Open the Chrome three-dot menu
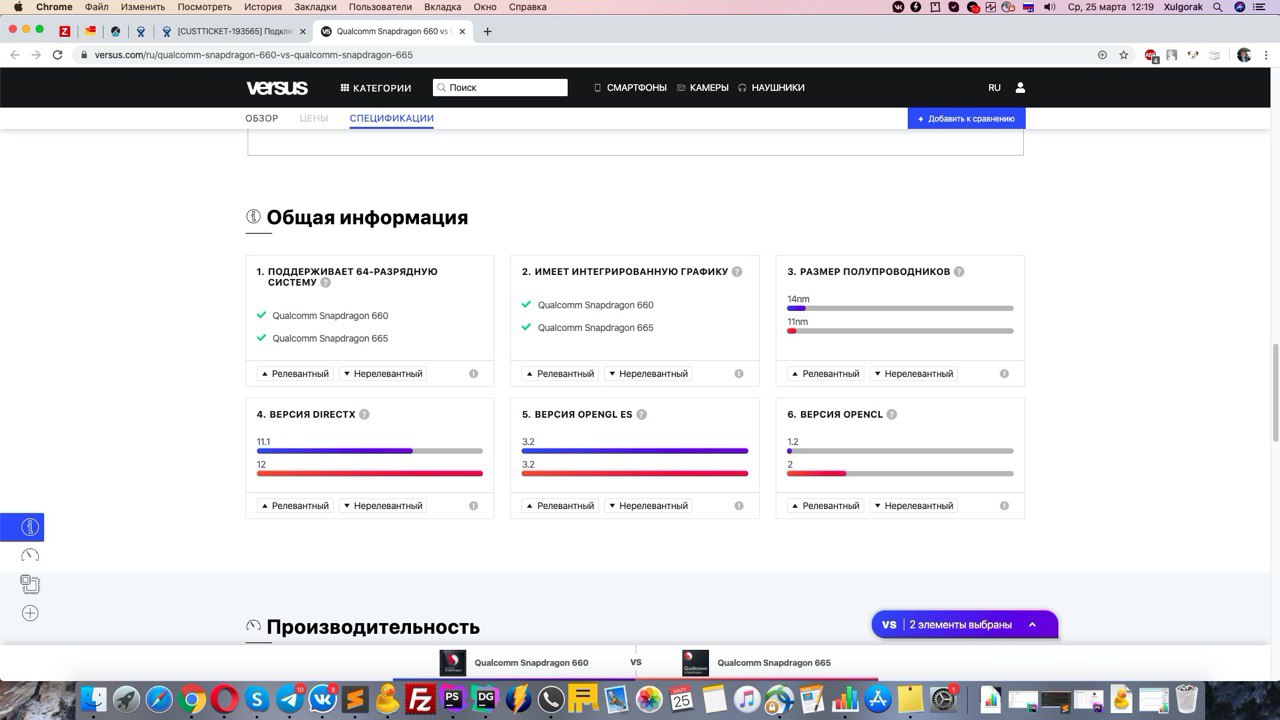 tap(1265, 55)
